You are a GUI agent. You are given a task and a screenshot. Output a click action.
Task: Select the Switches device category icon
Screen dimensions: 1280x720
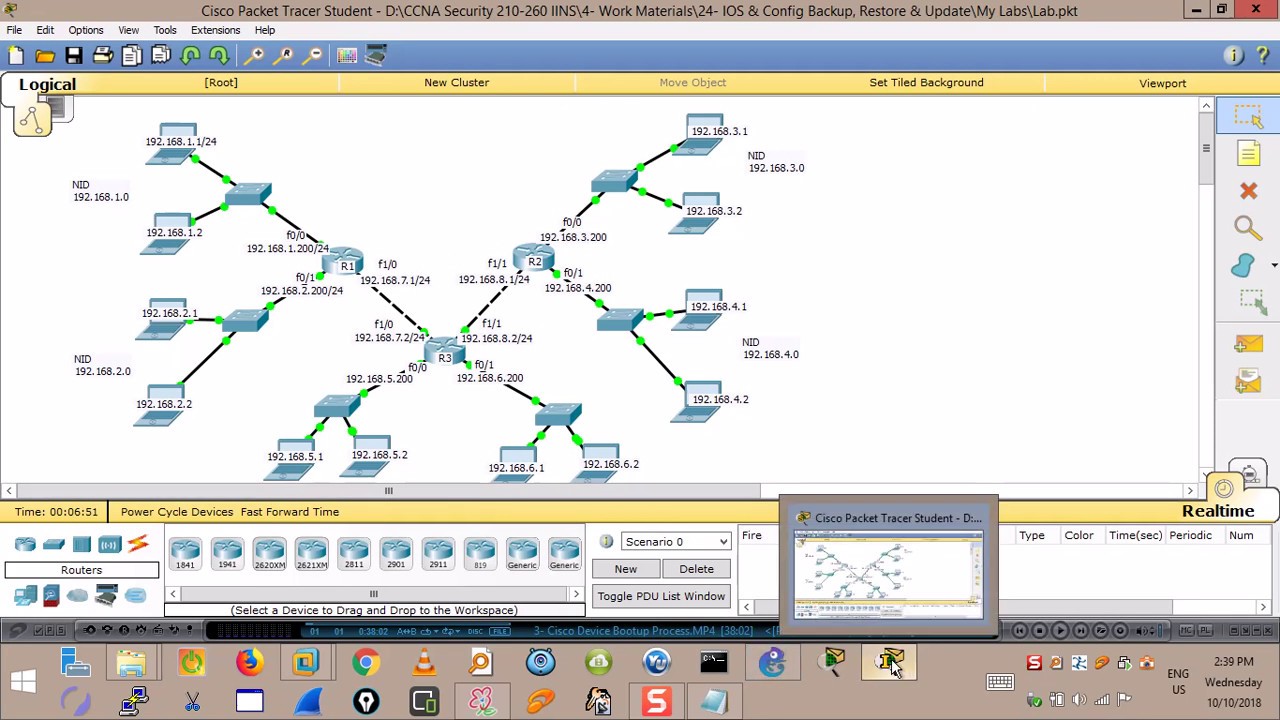pyautogui.click(x=54, y=544)
